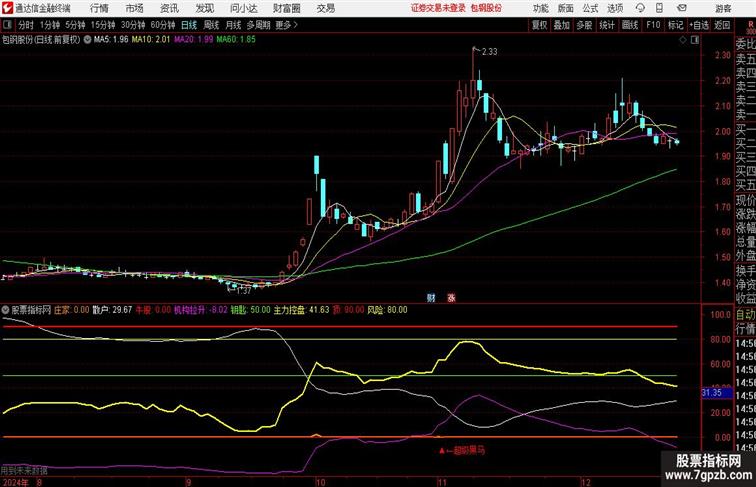Open the 问小达 menu
This screenshot has height=487, width=756.
click(x=243, y=8)
